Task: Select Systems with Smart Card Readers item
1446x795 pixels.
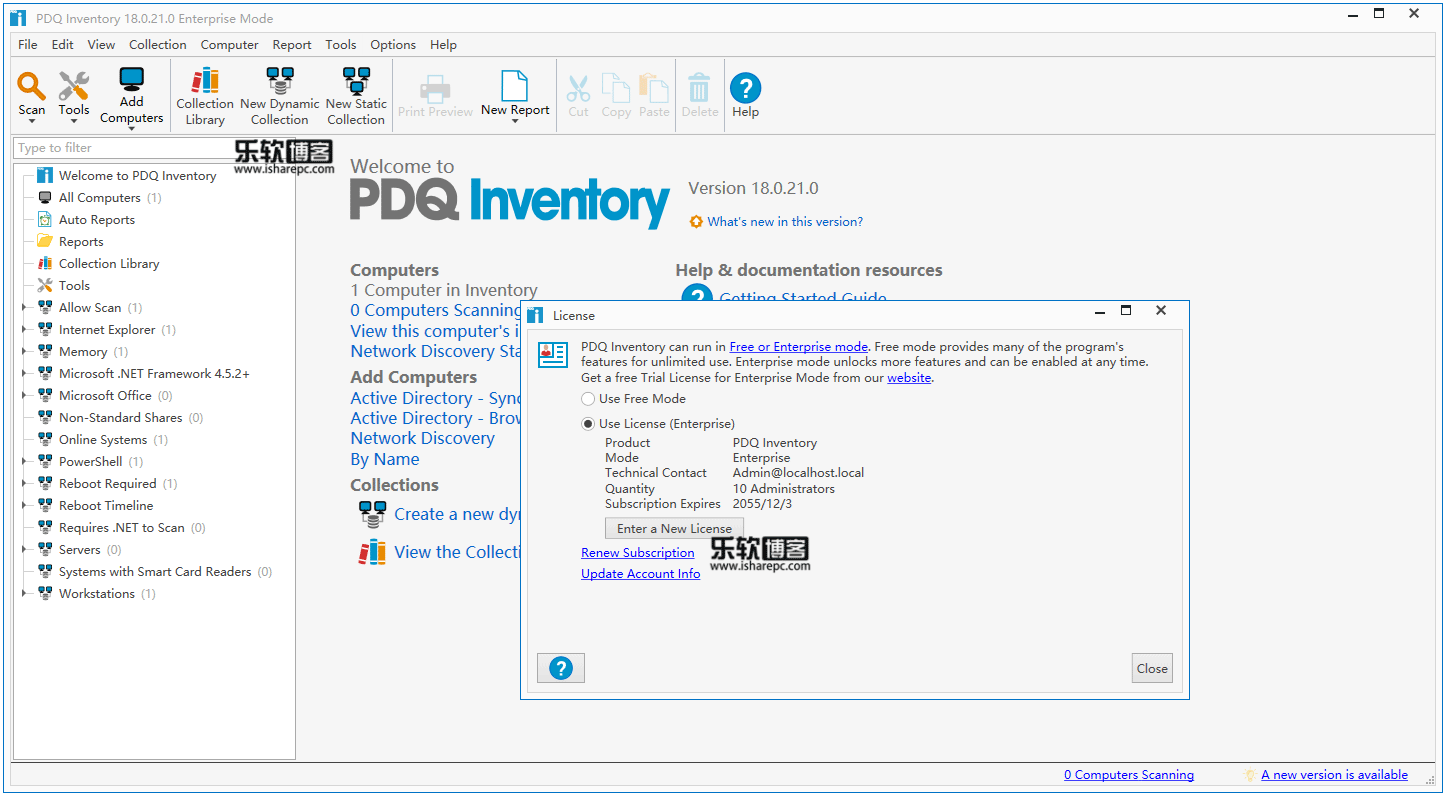Action: [x=155, y=572]
